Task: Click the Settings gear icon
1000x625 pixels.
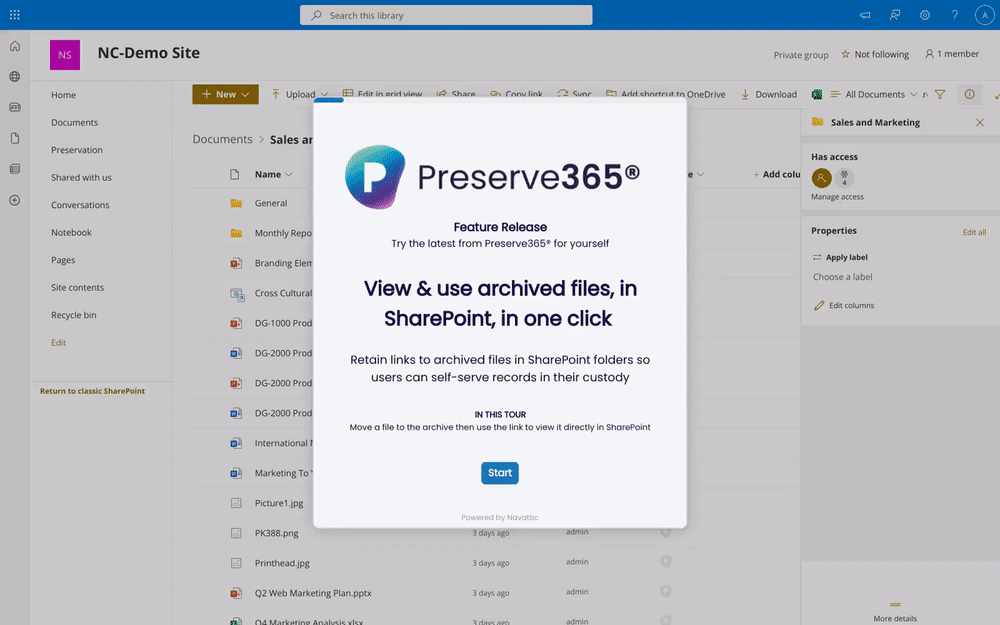Action: (x=925, y=15)
